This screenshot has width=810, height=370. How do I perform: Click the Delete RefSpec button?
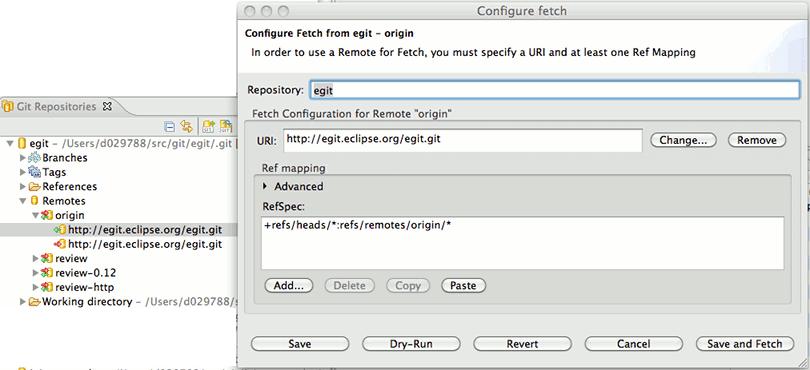[350, 285]
